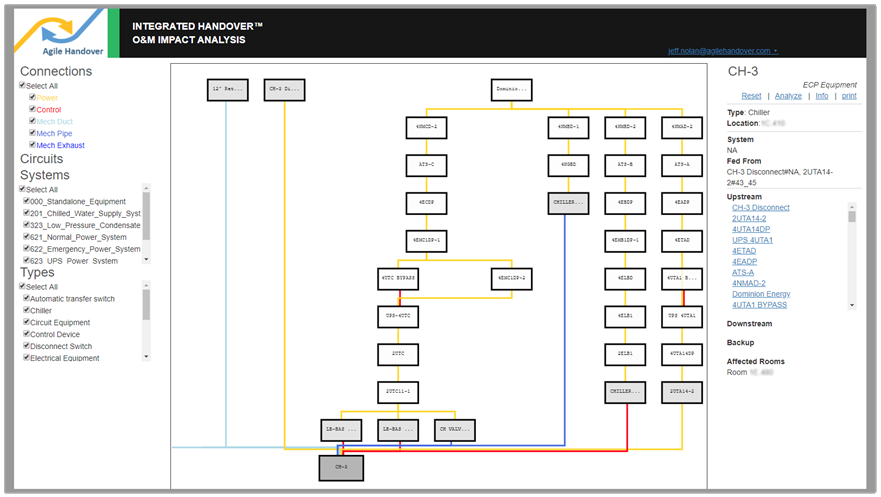Select the UPS-4UTC diagram node
The height and width of the screenshot is (497, 881).
(x=398, y=317)
